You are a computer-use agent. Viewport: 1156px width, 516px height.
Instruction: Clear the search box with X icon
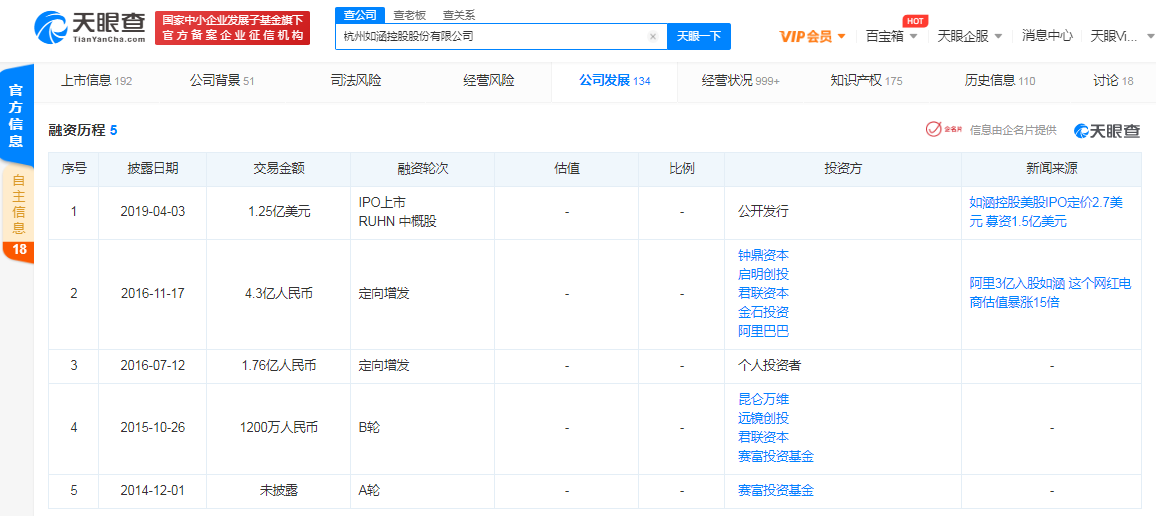pos(653,37)
